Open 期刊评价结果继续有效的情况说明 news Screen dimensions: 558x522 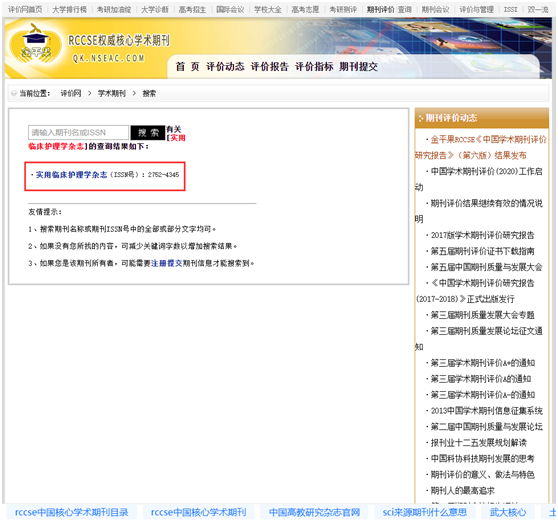[x=479, y=211]
